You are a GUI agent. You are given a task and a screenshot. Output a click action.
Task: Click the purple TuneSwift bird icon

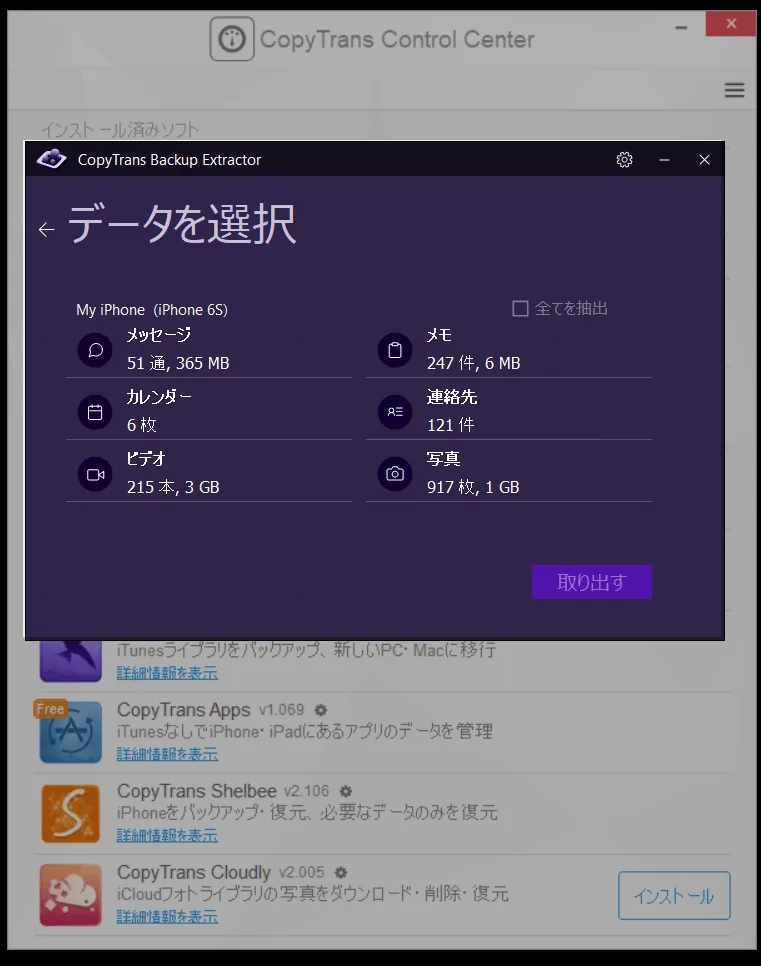coord(70,661)
